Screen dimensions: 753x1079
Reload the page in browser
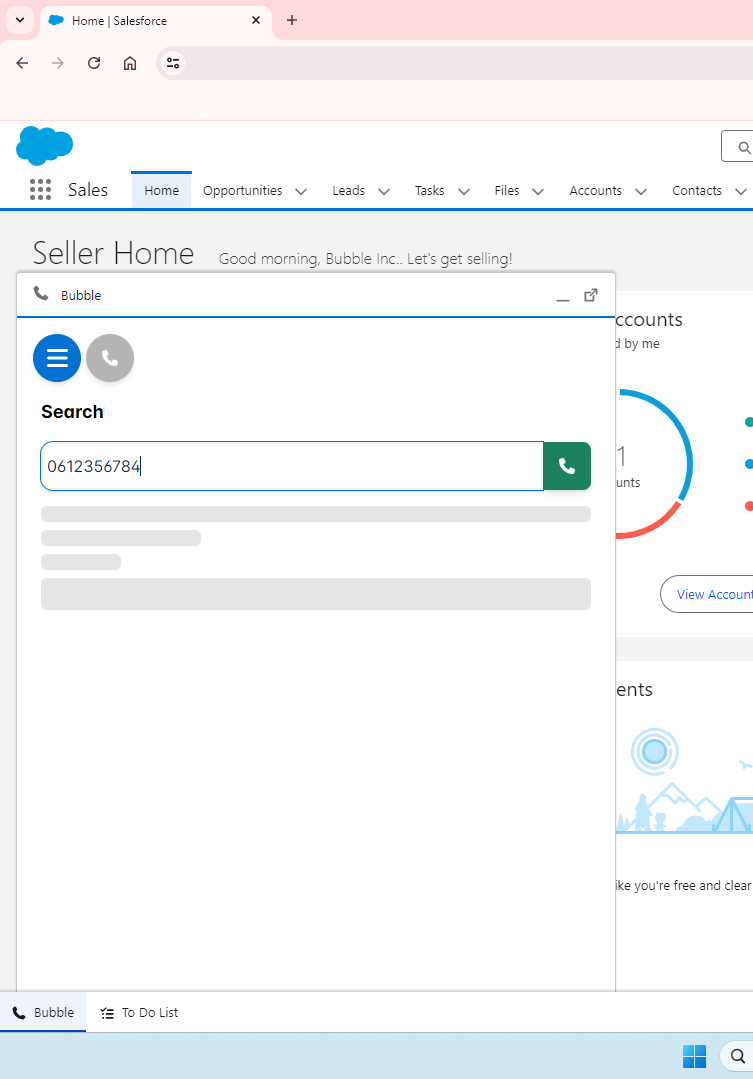pyautogui.click(x=94, y=63)
